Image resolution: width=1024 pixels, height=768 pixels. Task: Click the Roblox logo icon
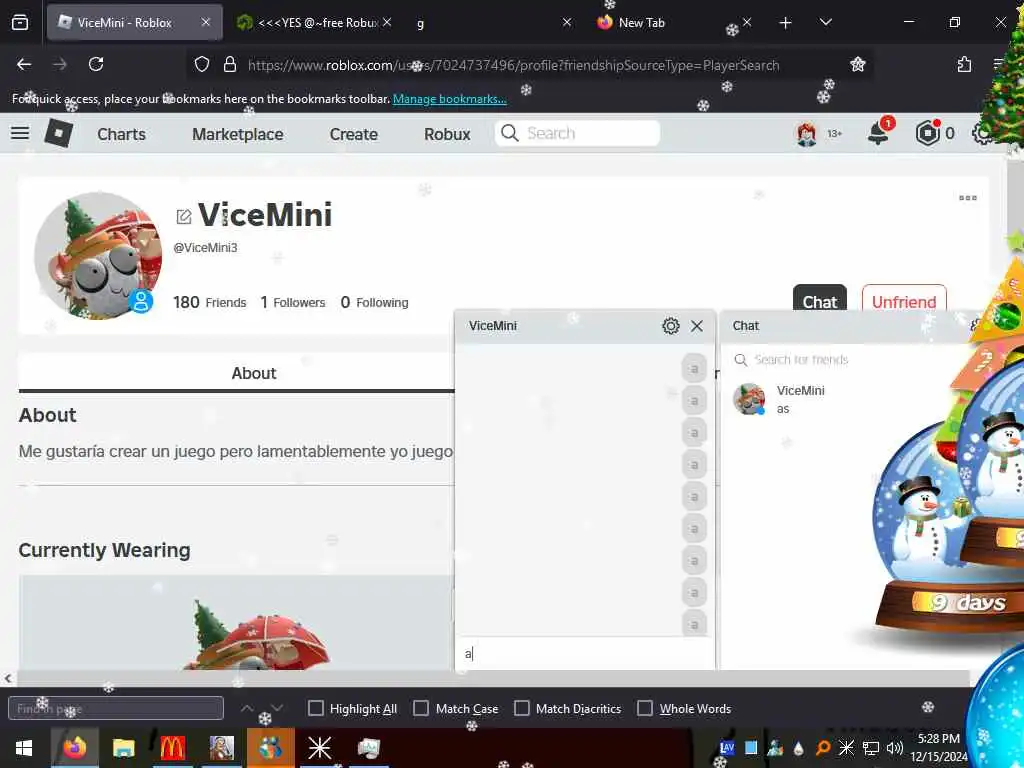pyautogui.click(x=58, y=133)
